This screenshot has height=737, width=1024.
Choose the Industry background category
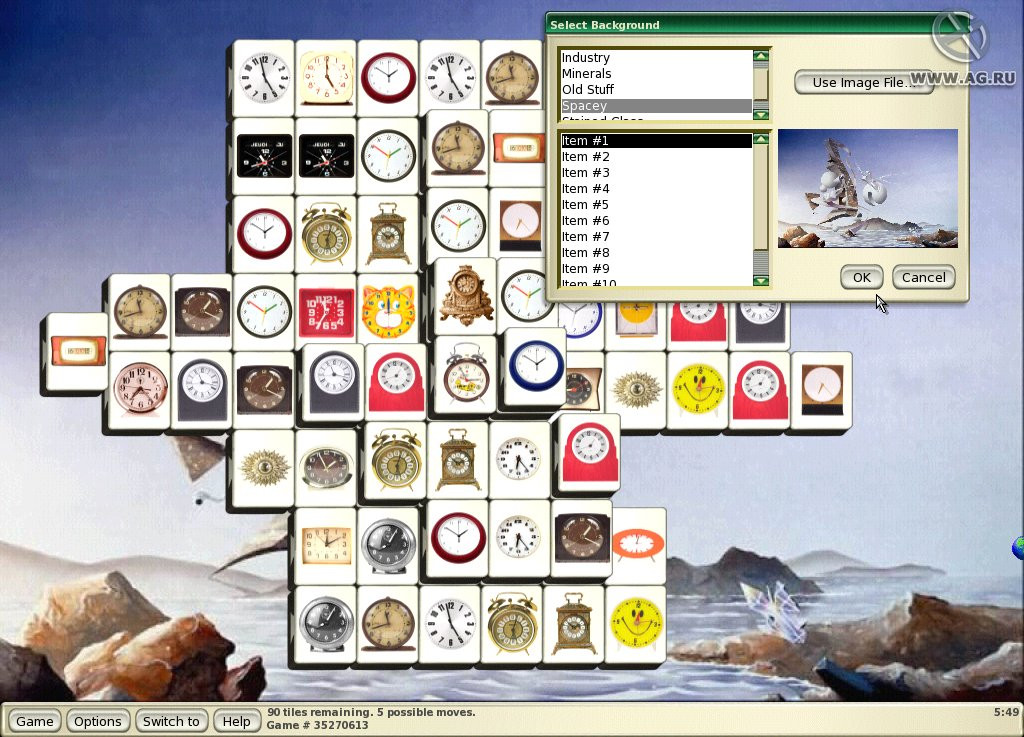(x=656, y=57)
